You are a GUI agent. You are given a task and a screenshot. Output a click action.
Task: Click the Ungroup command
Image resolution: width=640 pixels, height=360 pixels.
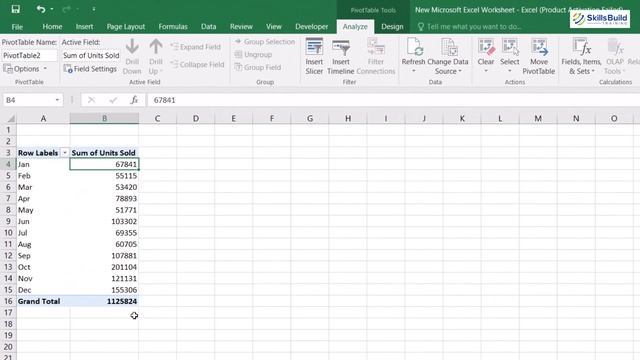coord(253,54)
